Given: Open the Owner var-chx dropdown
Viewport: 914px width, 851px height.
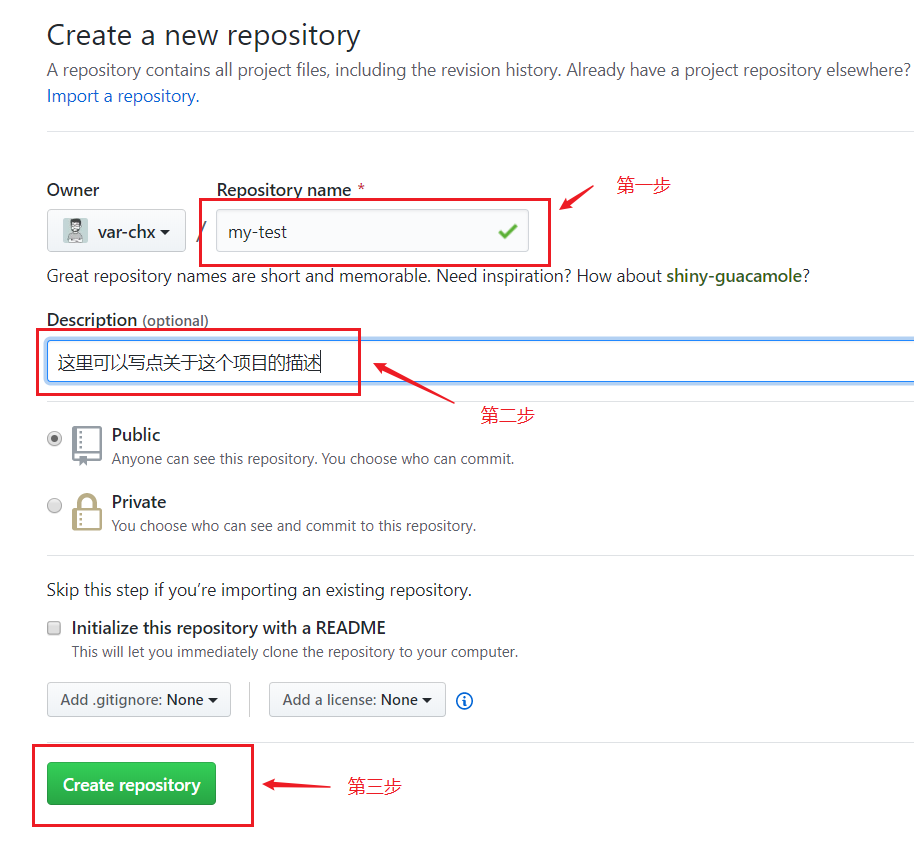Looking at the screenshot, I should coord(116,231).
